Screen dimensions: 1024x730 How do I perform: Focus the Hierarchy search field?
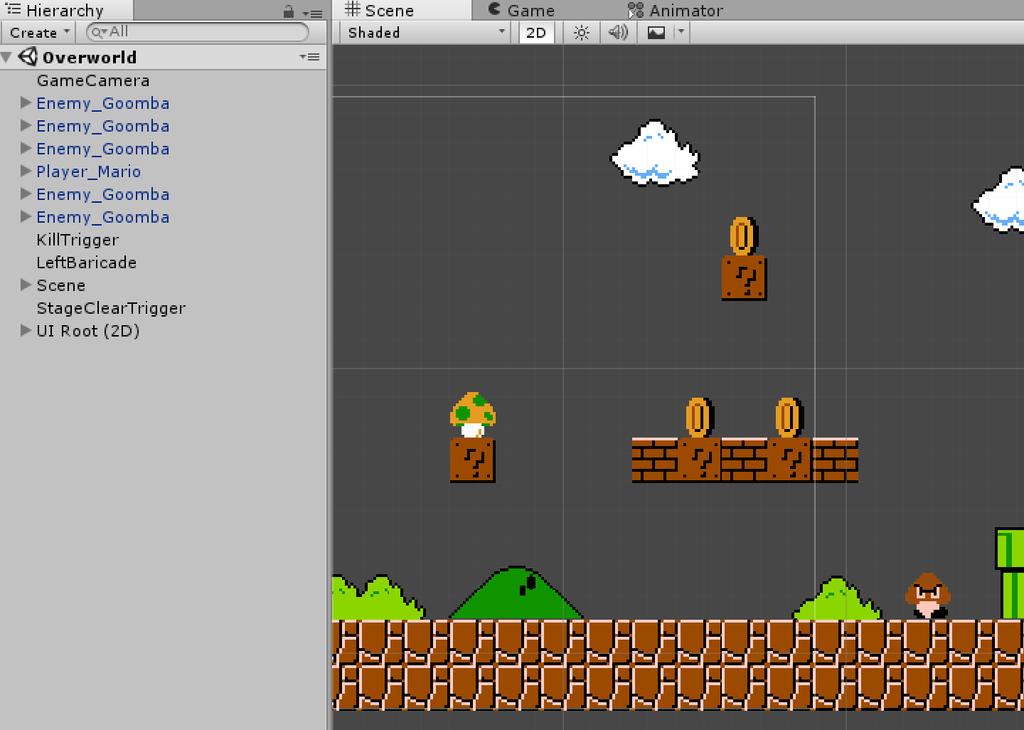[x=197, y=32]
